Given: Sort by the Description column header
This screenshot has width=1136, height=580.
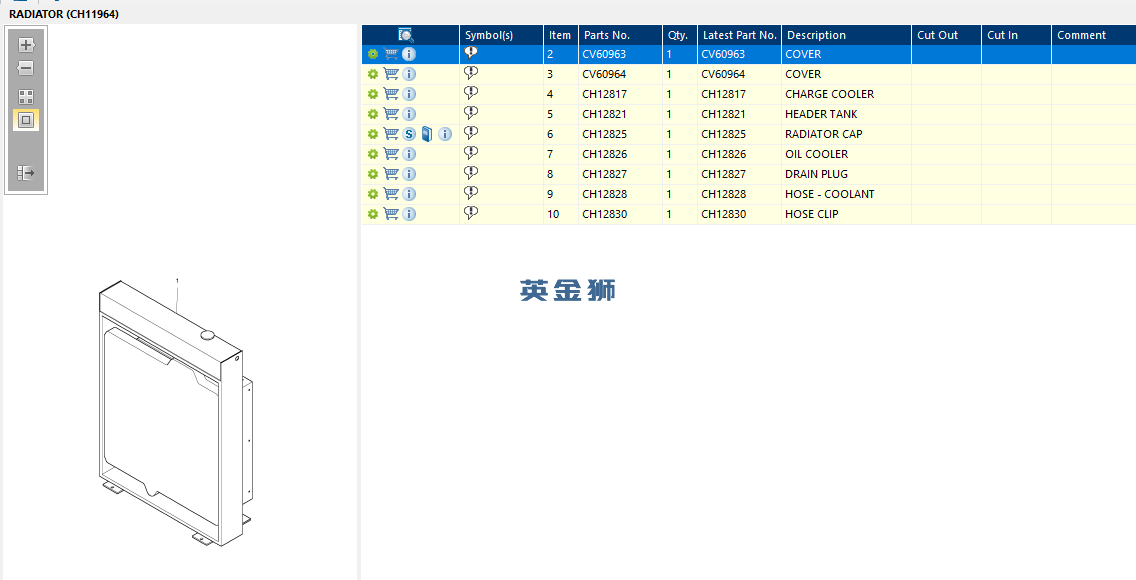Looking at the screenshot, I should [x=846, y=35].
